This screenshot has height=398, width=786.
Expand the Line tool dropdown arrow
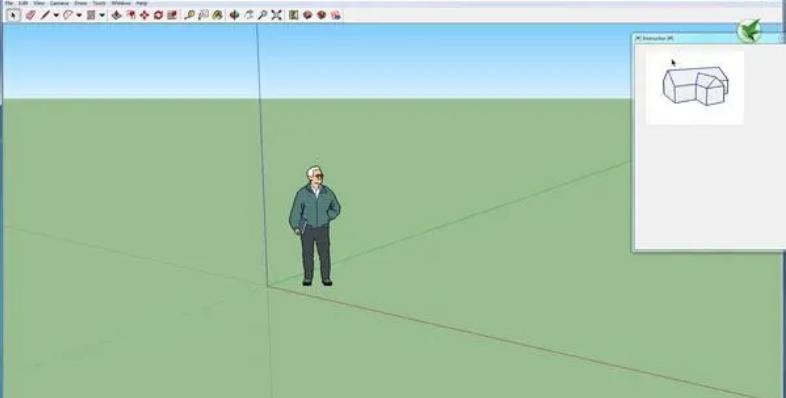[56, 16]
